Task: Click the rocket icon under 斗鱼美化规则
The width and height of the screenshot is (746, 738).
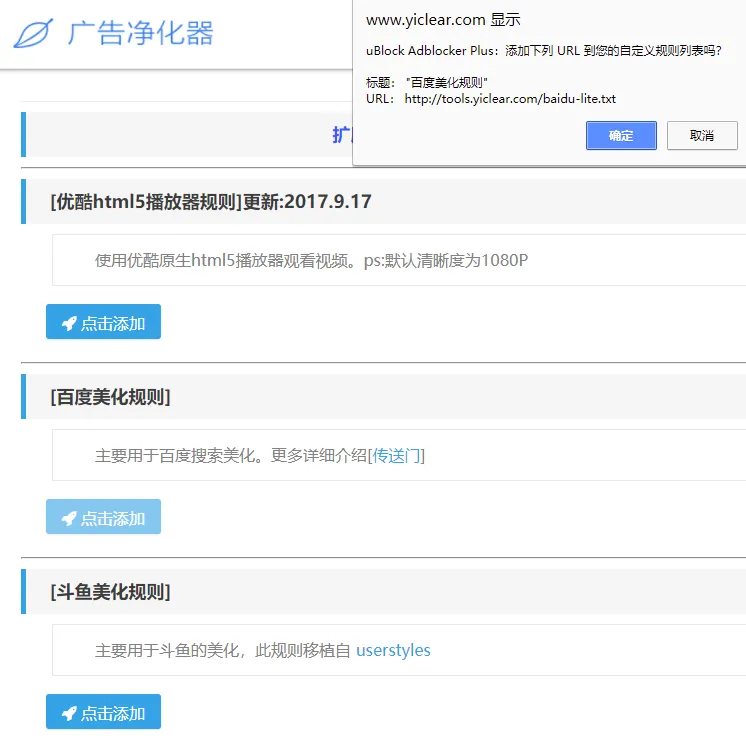Action: [69, 714]
